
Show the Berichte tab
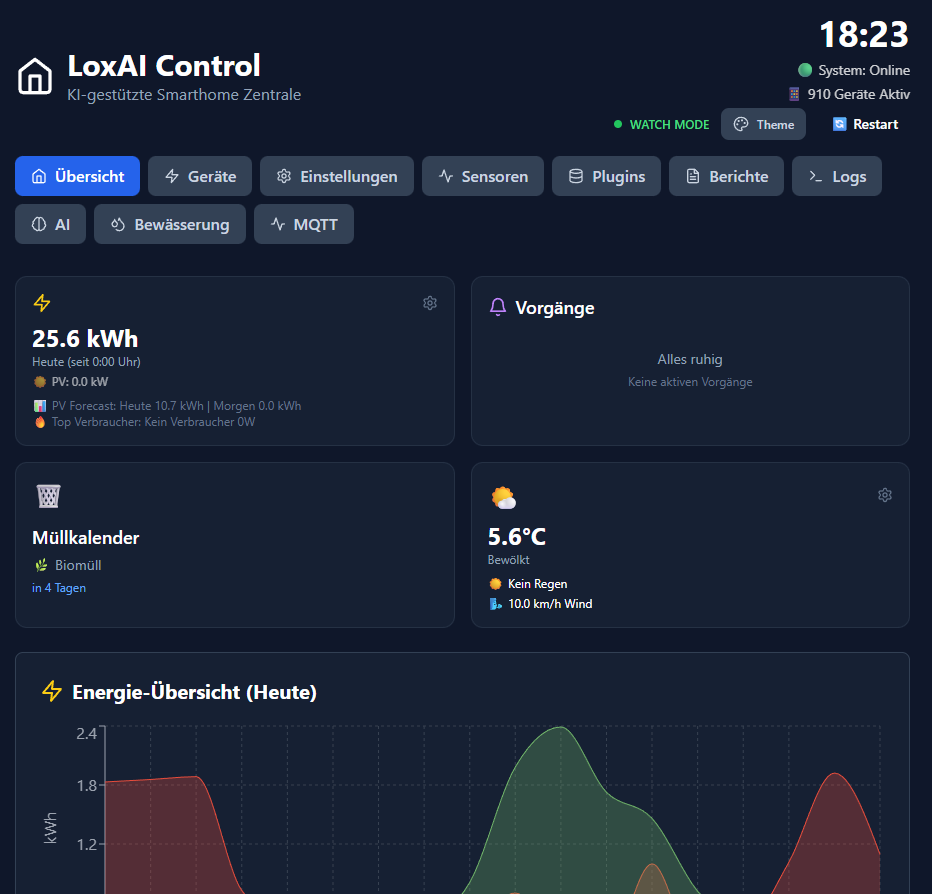pos(726,176)
